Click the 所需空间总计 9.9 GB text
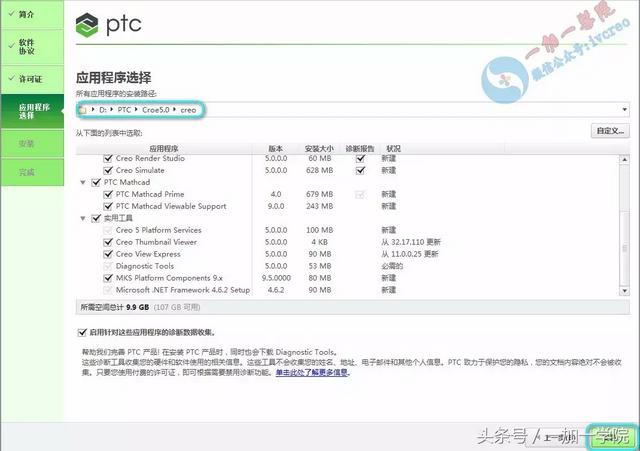Screen dimensions: 640x451 [115, 307]
